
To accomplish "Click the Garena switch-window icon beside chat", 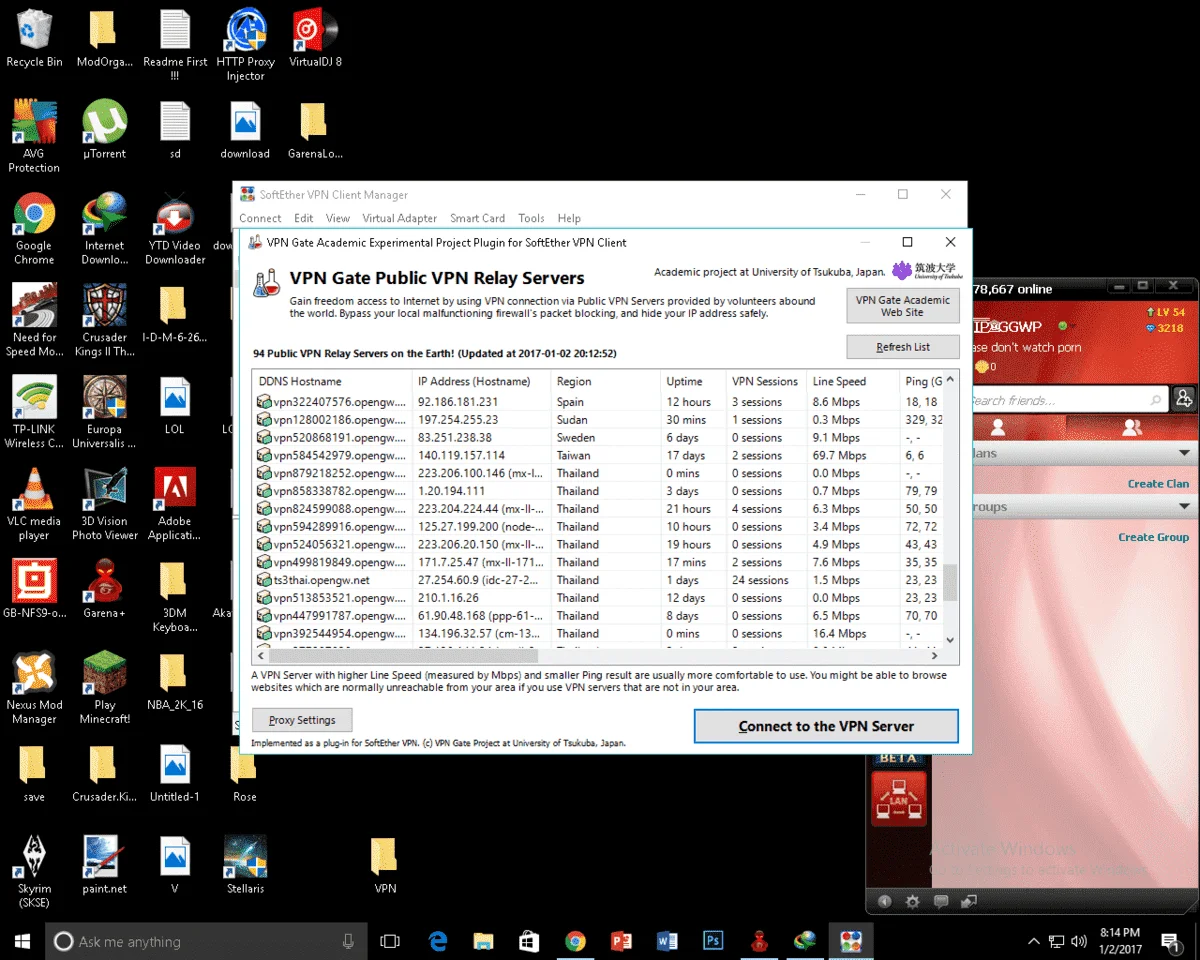I will [968, 901].
